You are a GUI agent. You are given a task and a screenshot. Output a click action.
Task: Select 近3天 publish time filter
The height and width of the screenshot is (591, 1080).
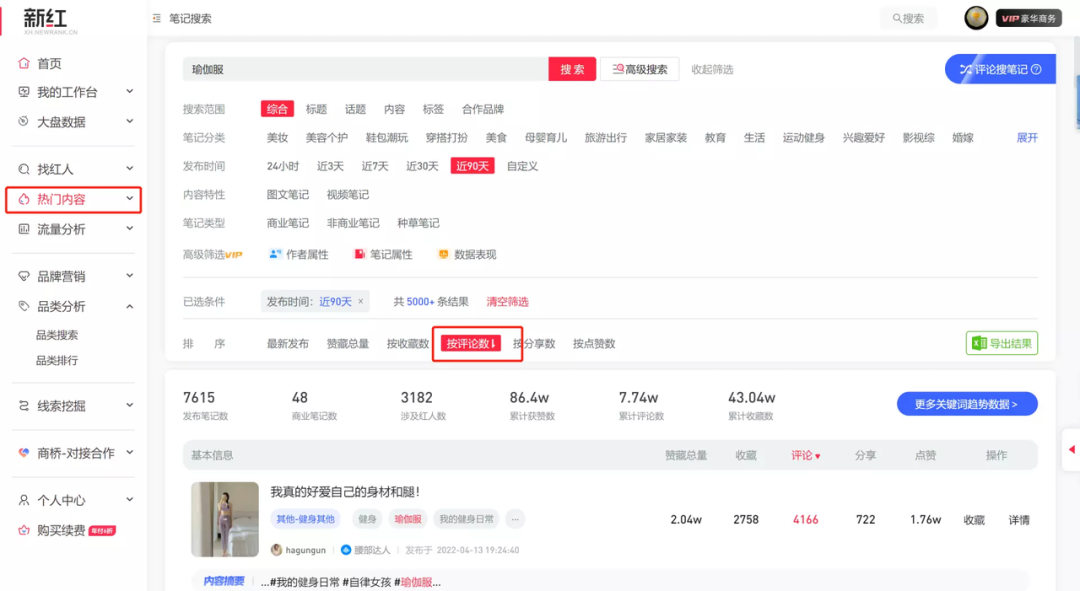pyautogui.click(x=330, y=166)
